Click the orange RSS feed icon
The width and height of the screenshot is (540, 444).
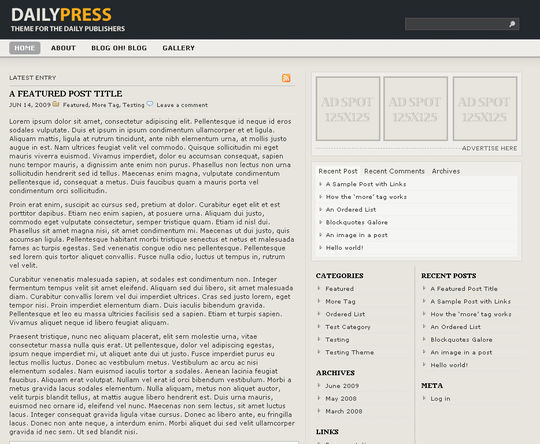coord(286,78)
